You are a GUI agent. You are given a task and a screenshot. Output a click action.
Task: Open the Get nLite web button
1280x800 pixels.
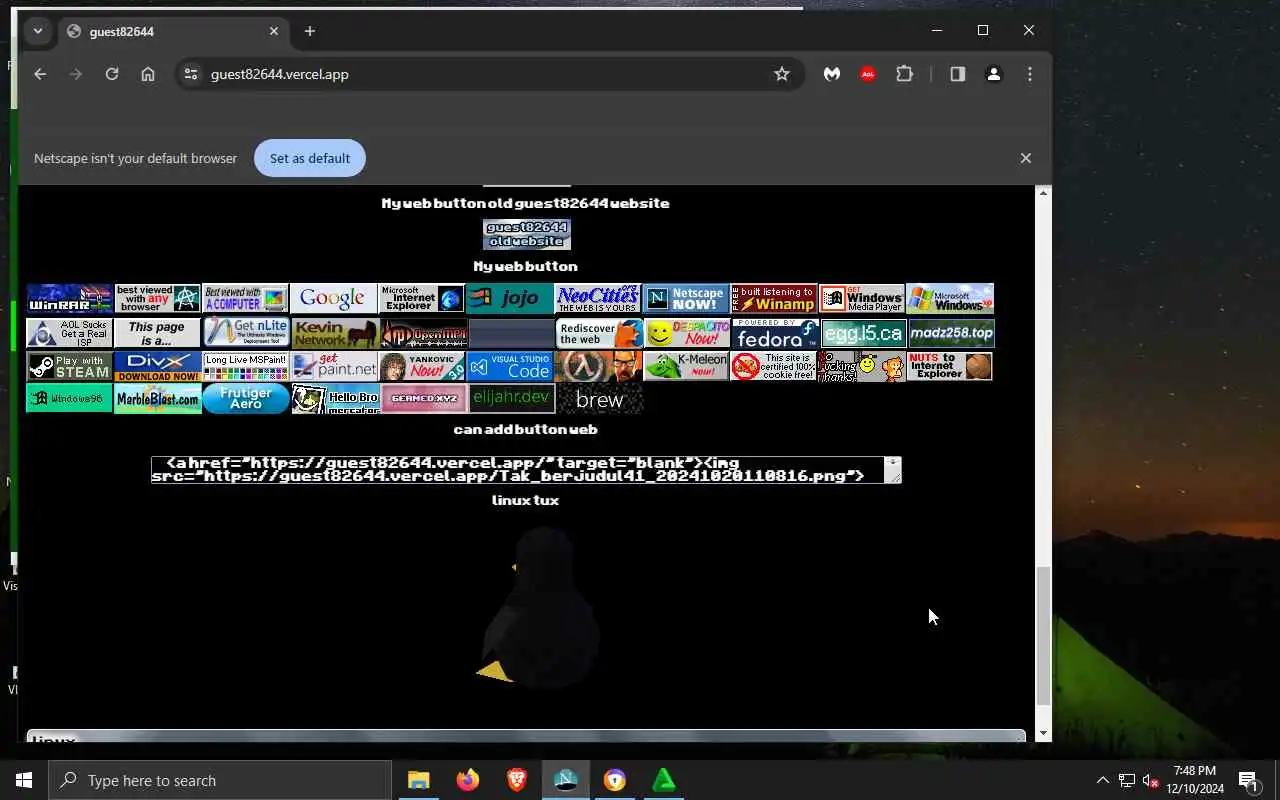pyautogui.click(x=245, y=333)
